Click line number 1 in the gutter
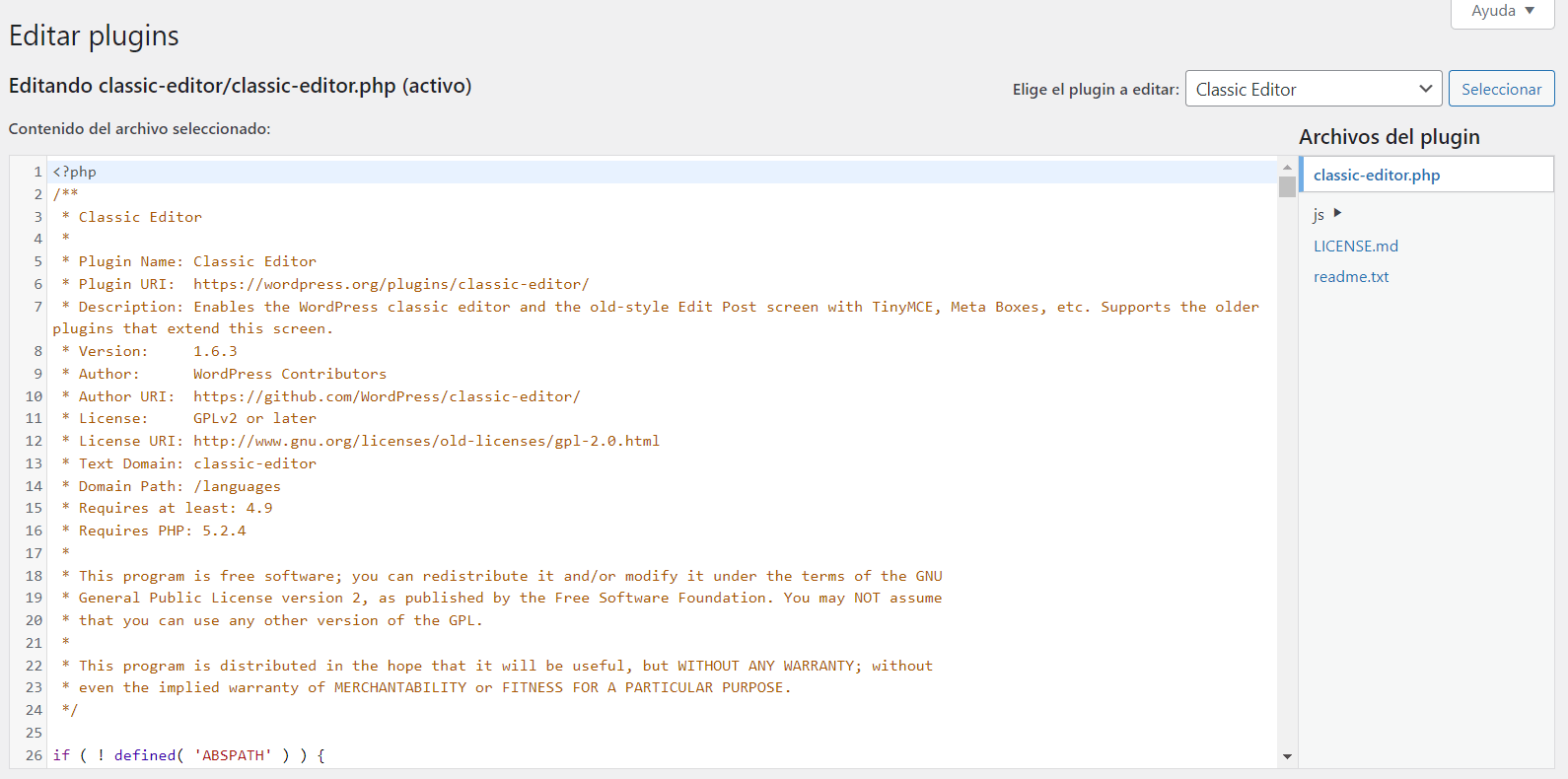Image resolution: width=1568 pixels, height=779 pixels. [38, 172]
